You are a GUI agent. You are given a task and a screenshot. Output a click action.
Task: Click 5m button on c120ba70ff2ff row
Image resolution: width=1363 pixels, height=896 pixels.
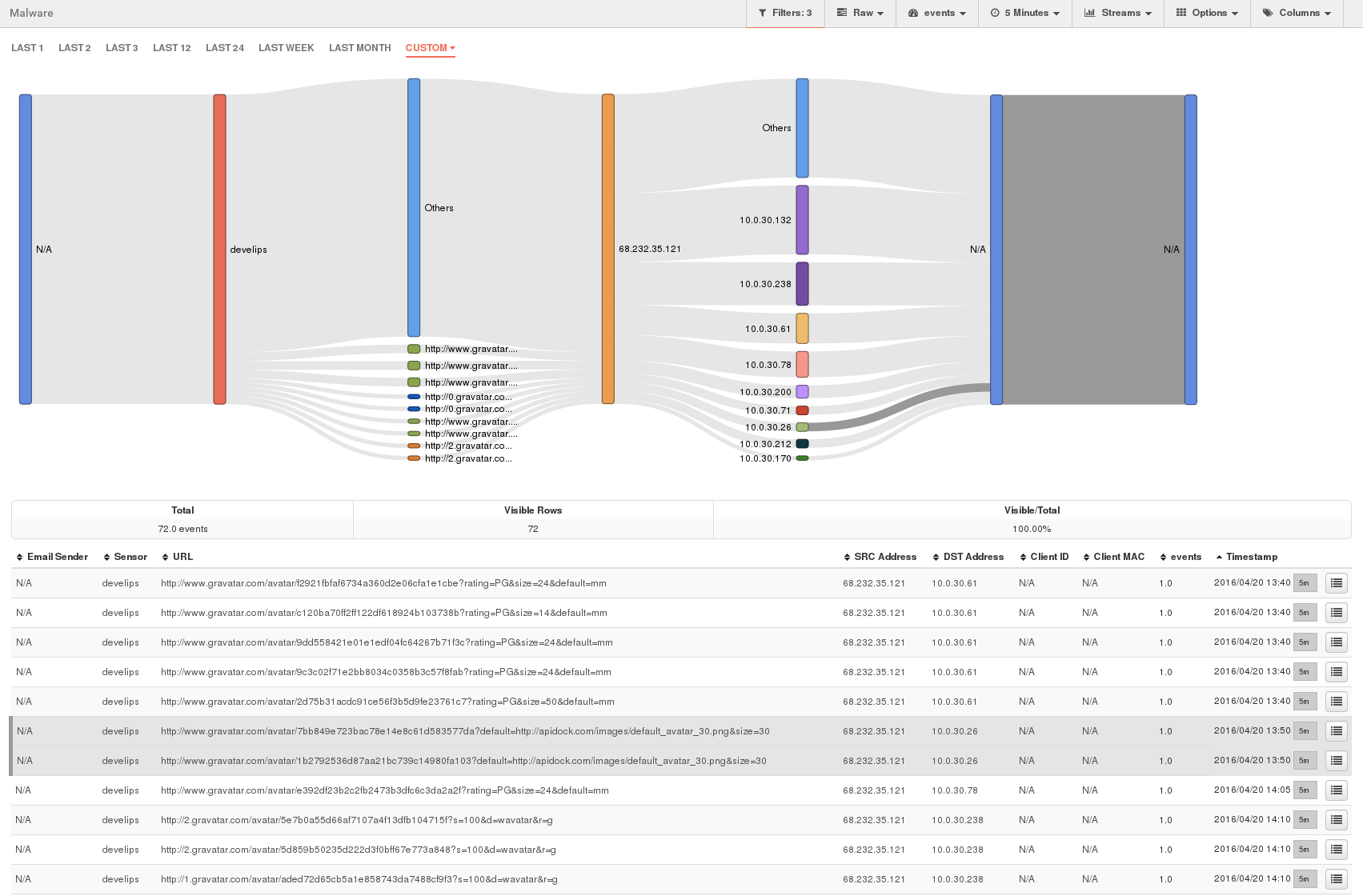1305,613
